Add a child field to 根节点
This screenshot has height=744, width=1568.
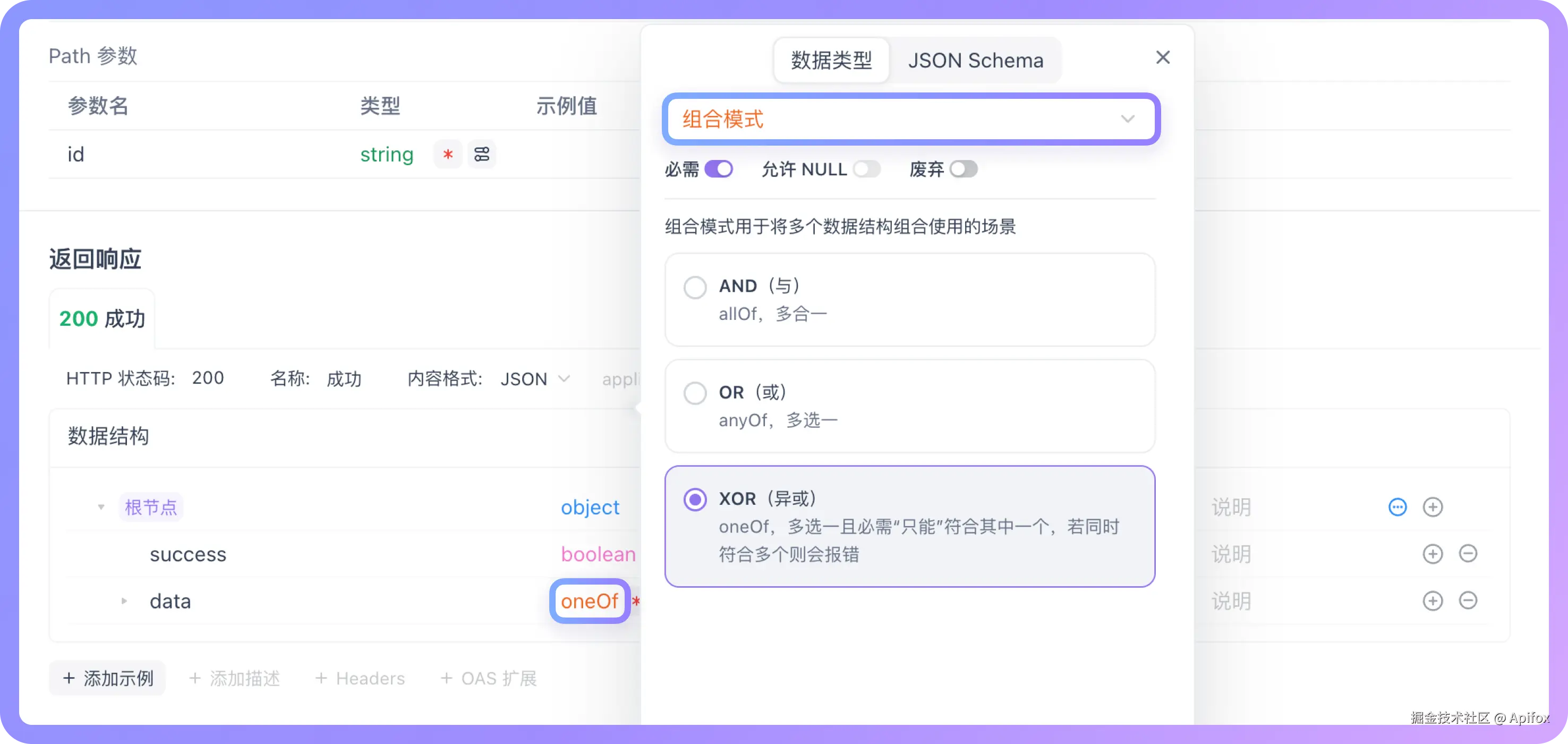coord(1434,506)
